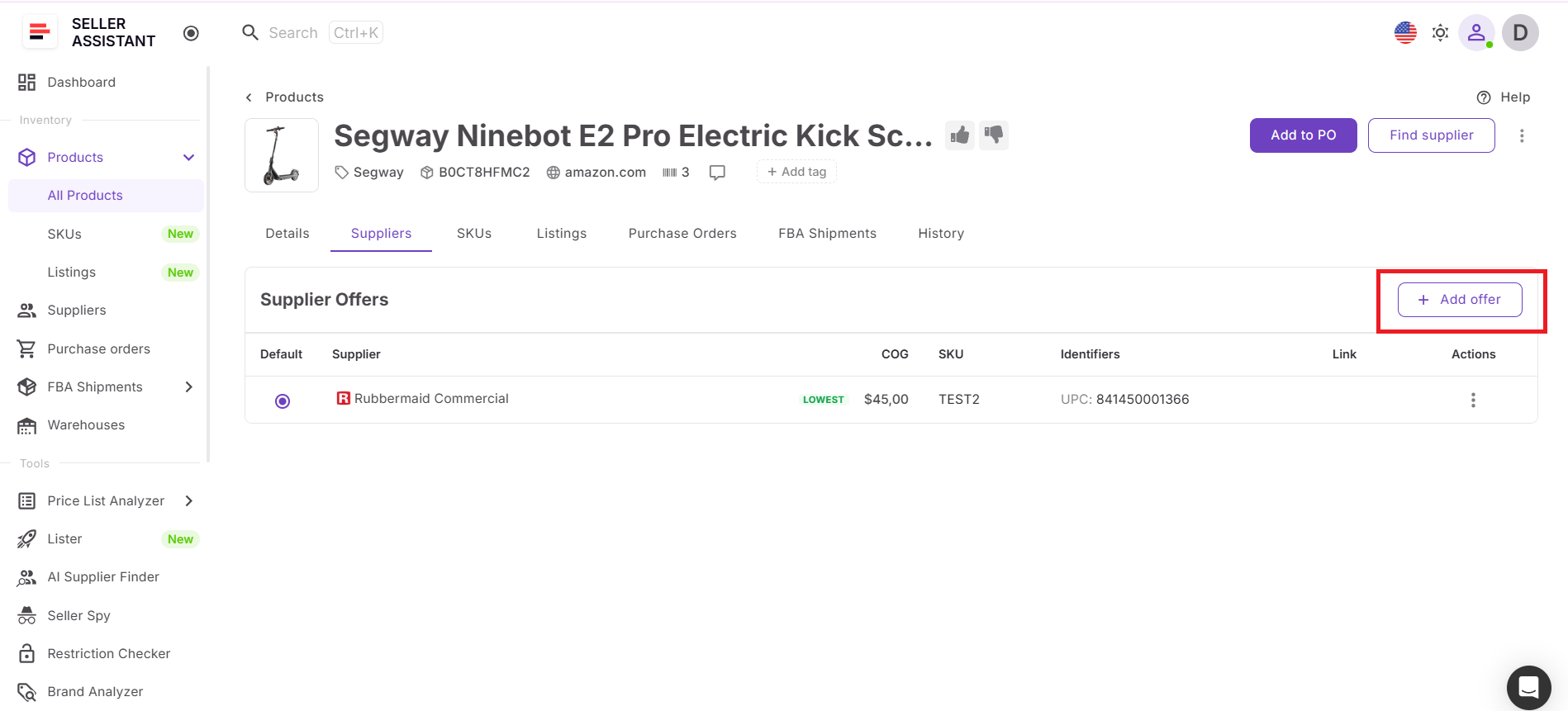Screen dimensions: 1568x711
Task: Switch to the Purchase Orders tab
Action: [682, 234]
